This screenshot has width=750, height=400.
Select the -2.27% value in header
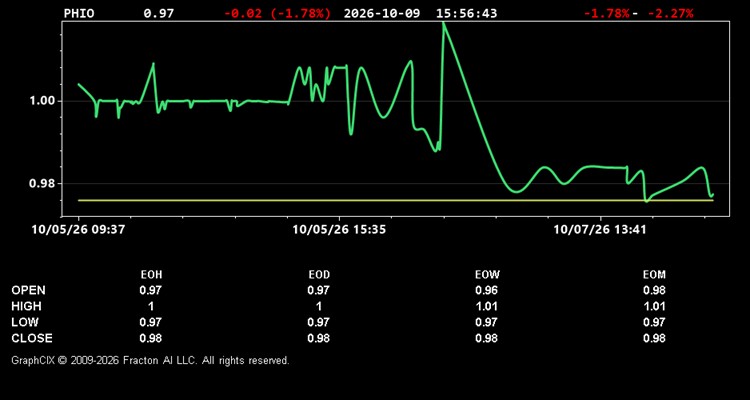tap(670, 13)
